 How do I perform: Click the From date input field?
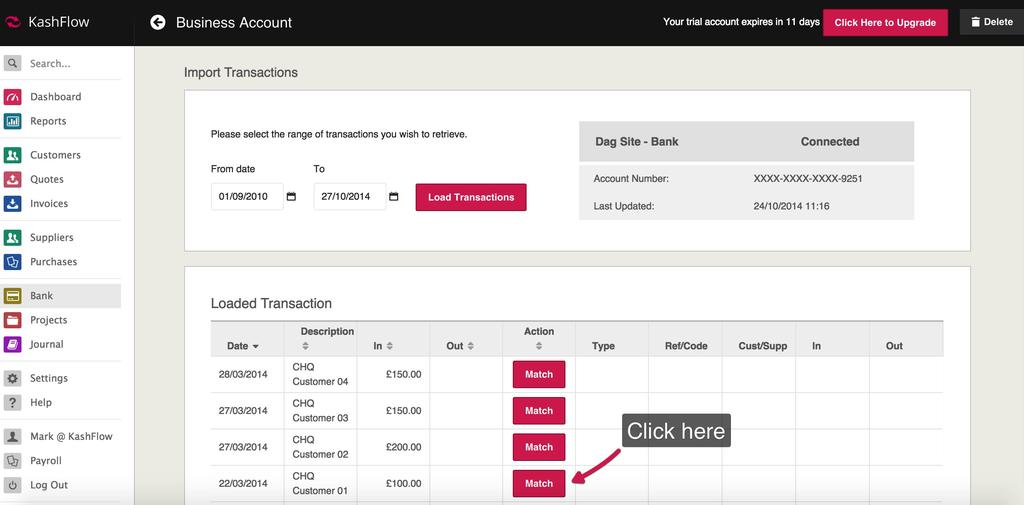[245, 197]
